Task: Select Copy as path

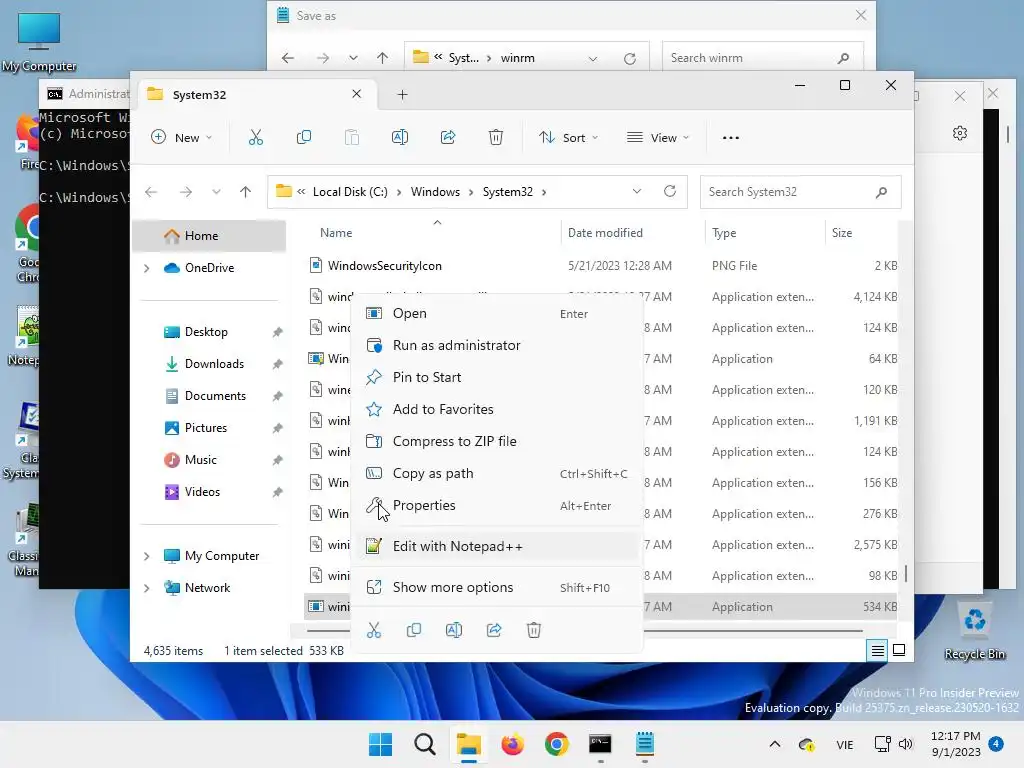Action: pyautogui.click(x=497, y=473)
